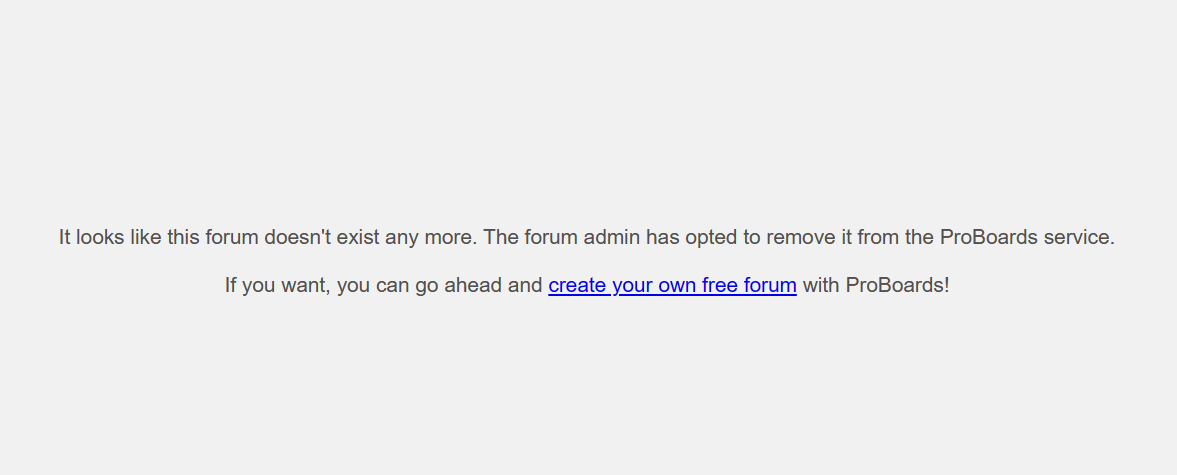Viewport: 1177px width, 475px height.
Task: Click the phrase "you can go ahead and"
Action: point(439,285)
